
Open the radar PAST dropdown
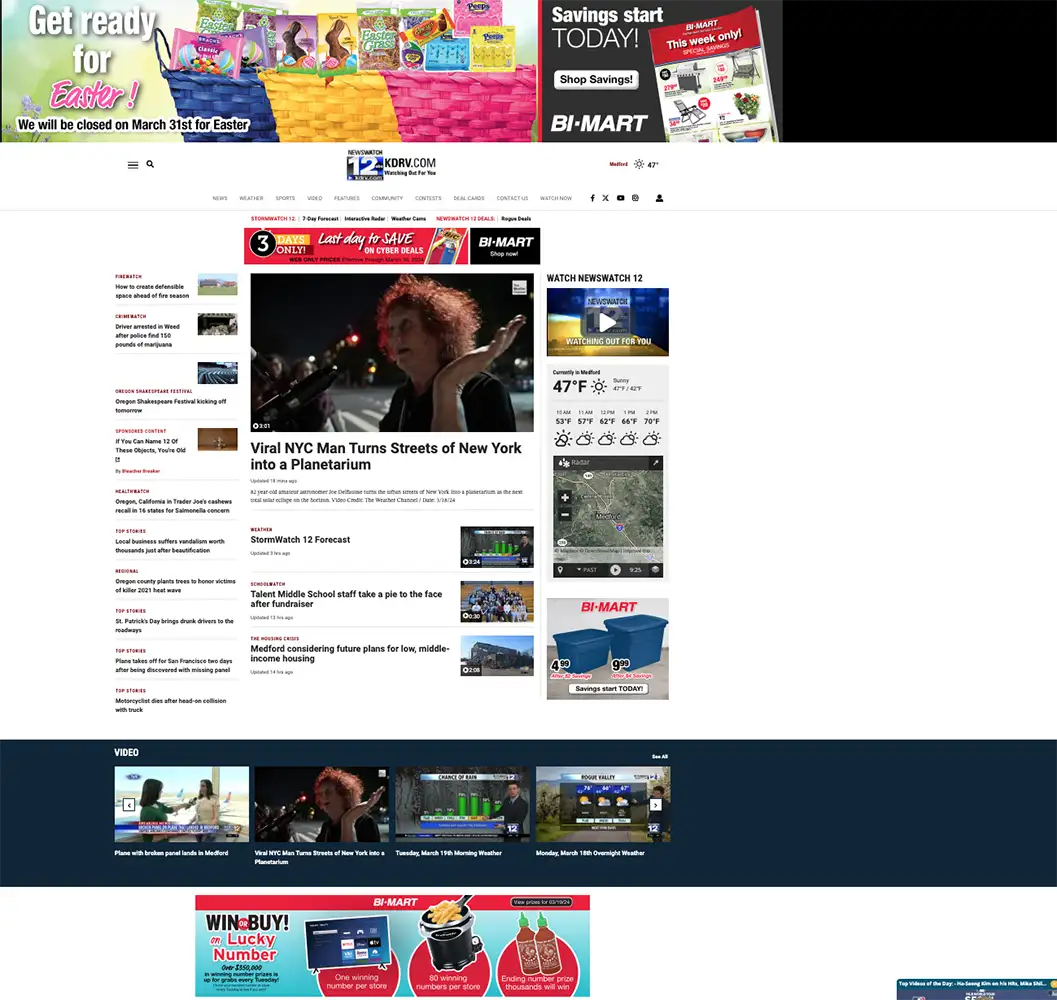tap(586, 570)
